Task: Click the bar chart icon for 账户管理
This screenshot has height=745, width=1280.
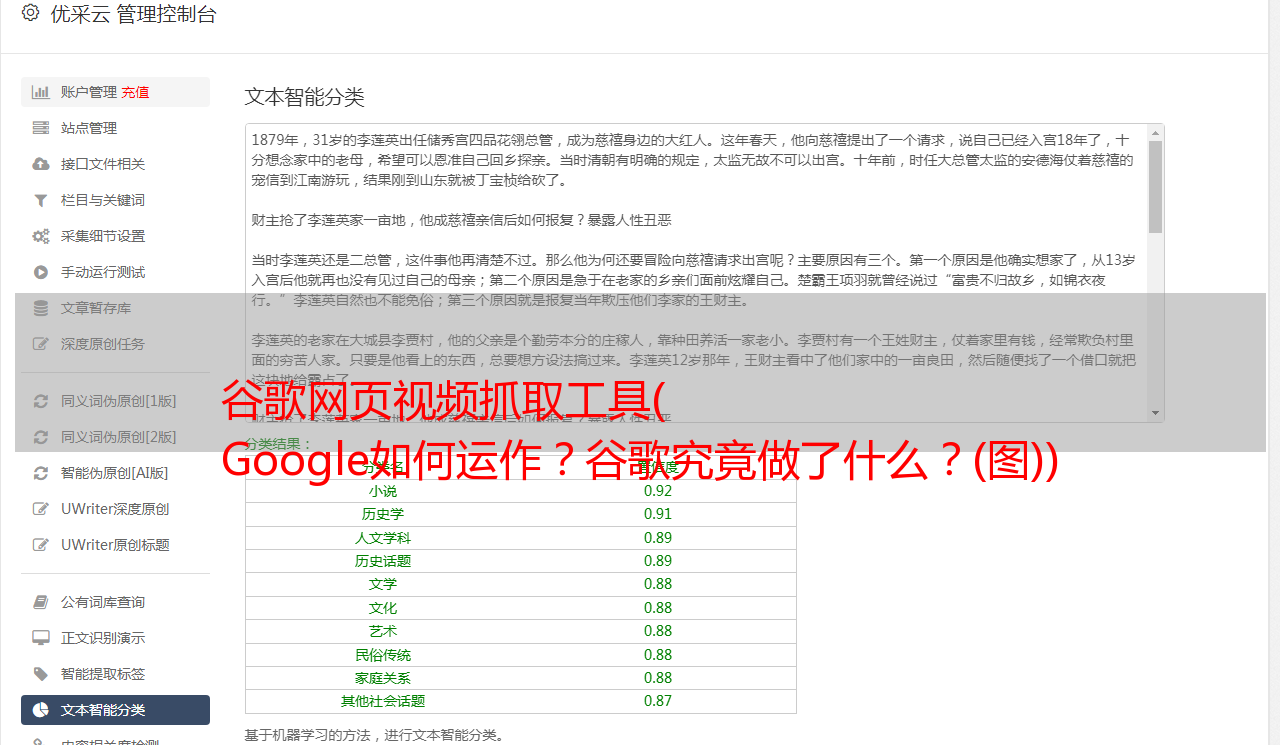Action: click(41, 92)
